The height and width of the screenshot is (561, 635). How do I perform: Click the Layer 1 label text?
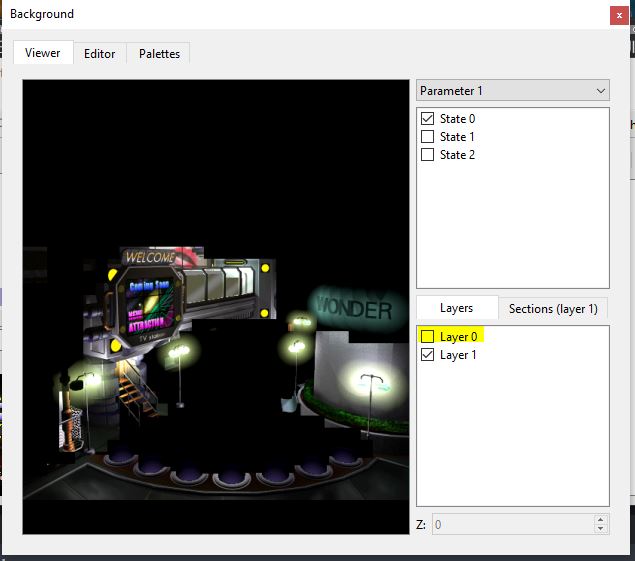(458, 355)
